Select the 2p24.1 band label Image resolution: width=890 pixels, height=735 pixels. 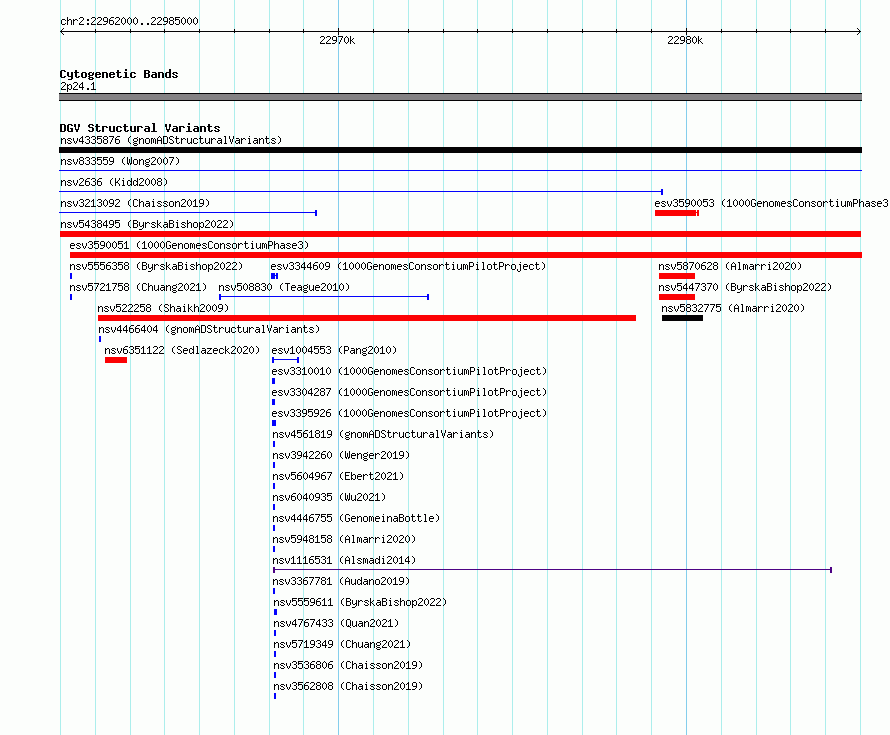[78, 86]
